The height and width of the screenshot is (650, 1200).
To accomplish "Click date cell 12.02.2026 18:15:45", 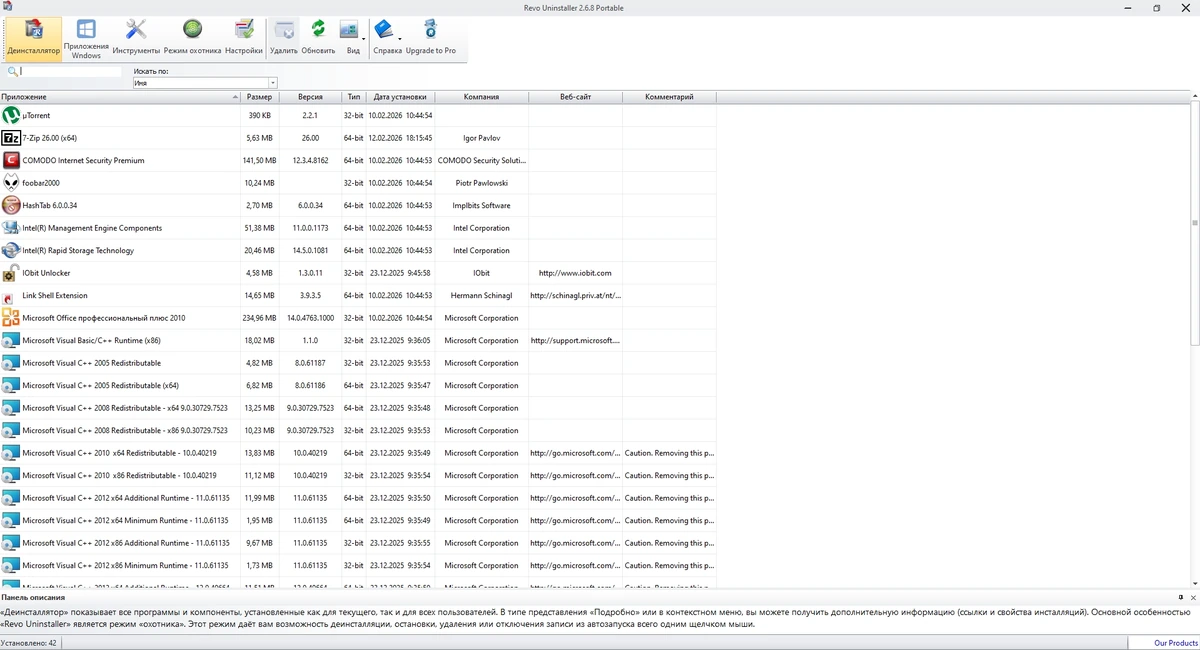I will point(400,138).
